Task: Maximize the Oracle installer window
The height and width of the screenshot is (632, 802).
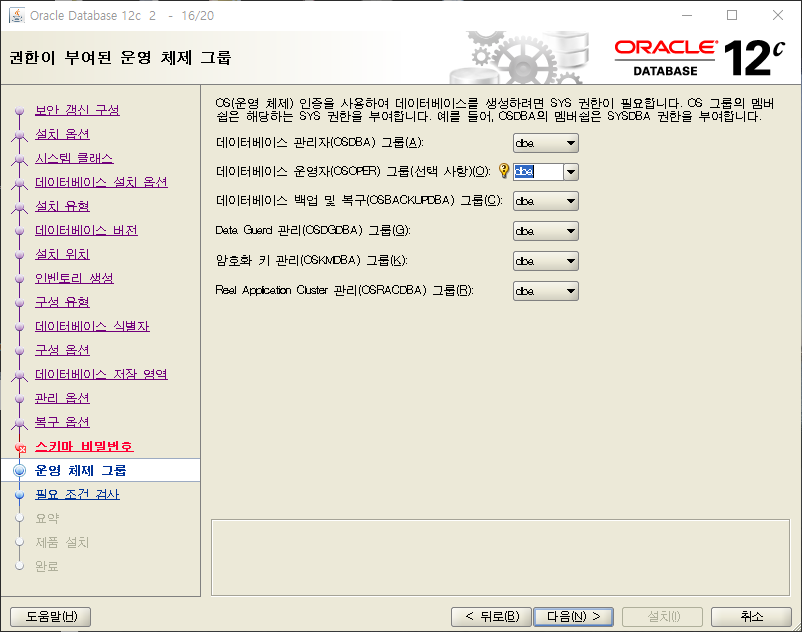Action: tap(732, 15)
